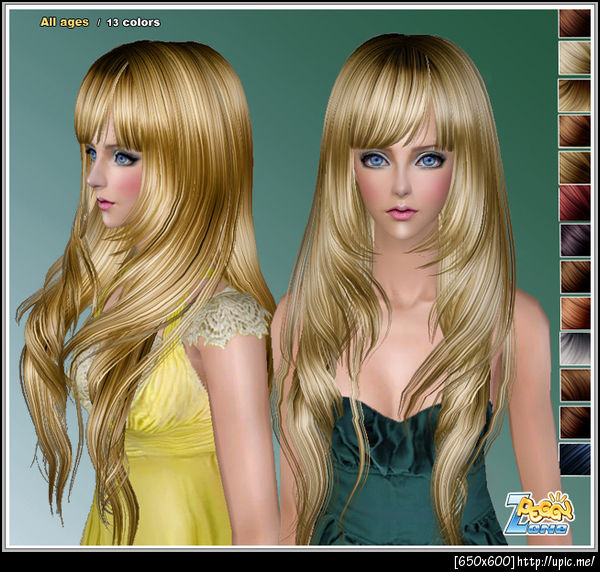This screenshot has height=572, width=600.
Task: Choose the brown swatch directly below silver
Action: point(574,385)
